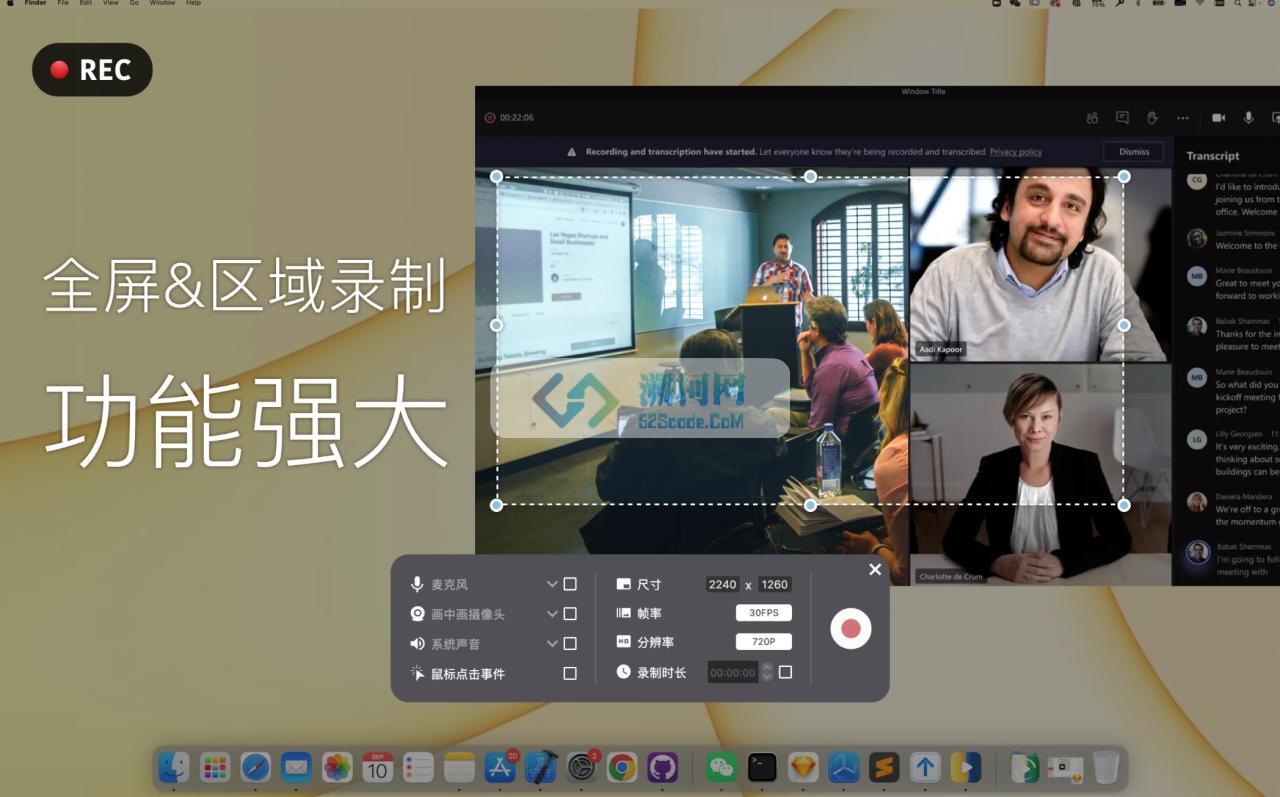
Task: Open the File menu
Action: click(x=63, y=4)
